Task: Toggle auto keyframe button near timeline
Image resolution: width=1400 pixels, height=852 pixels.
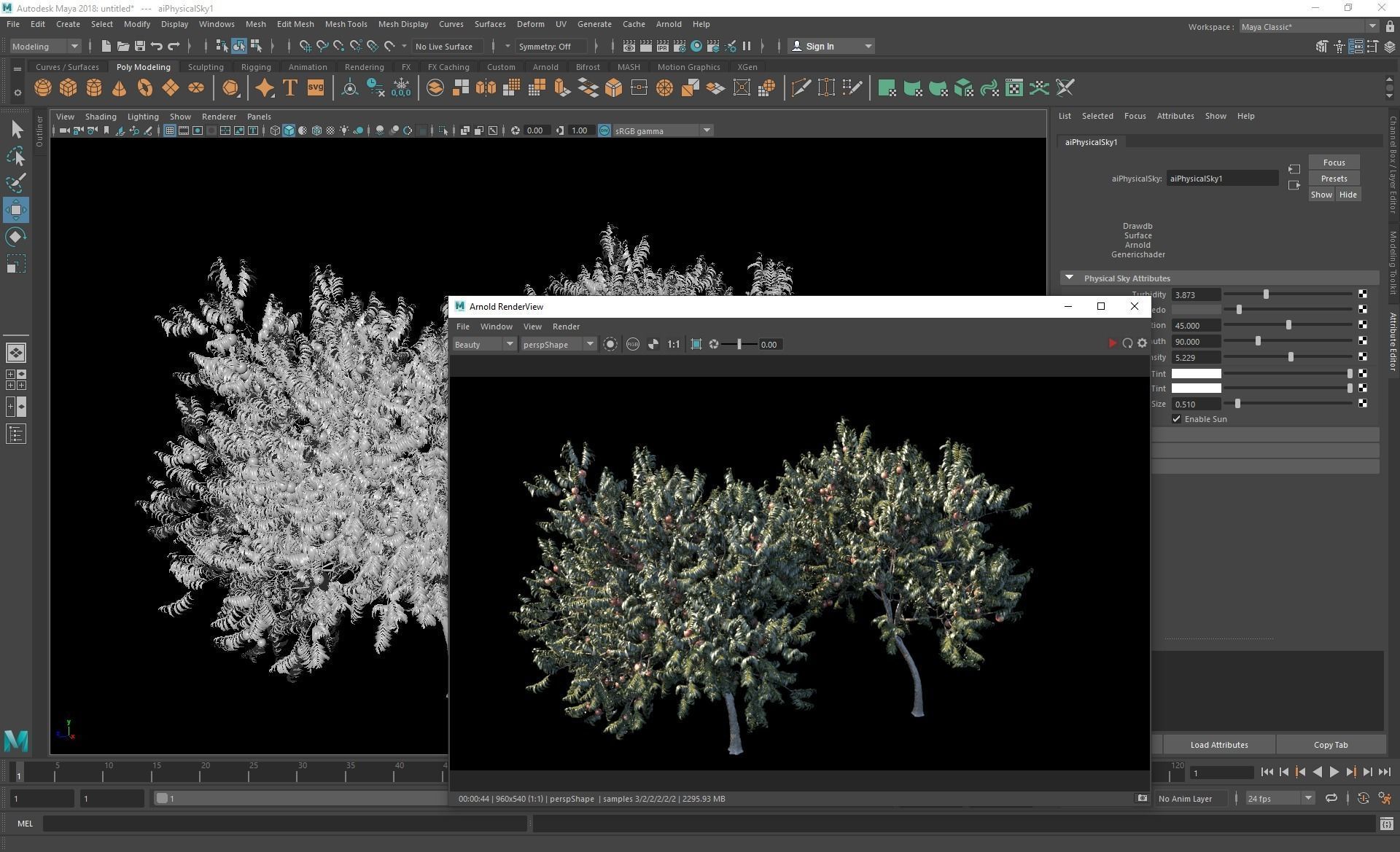Action: coord(1363,798)
